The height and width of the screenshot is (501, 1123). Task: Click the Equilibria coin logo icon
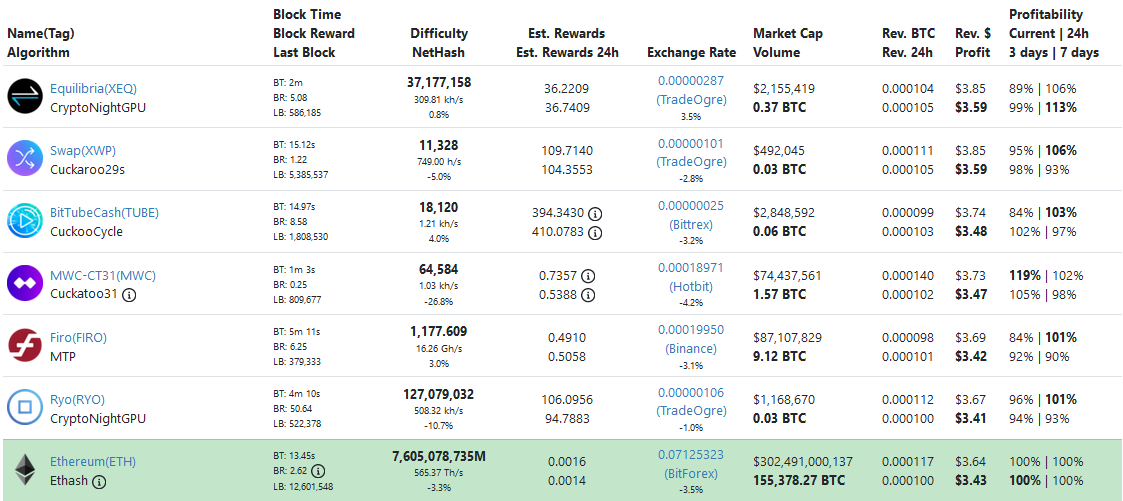point(26,97)
